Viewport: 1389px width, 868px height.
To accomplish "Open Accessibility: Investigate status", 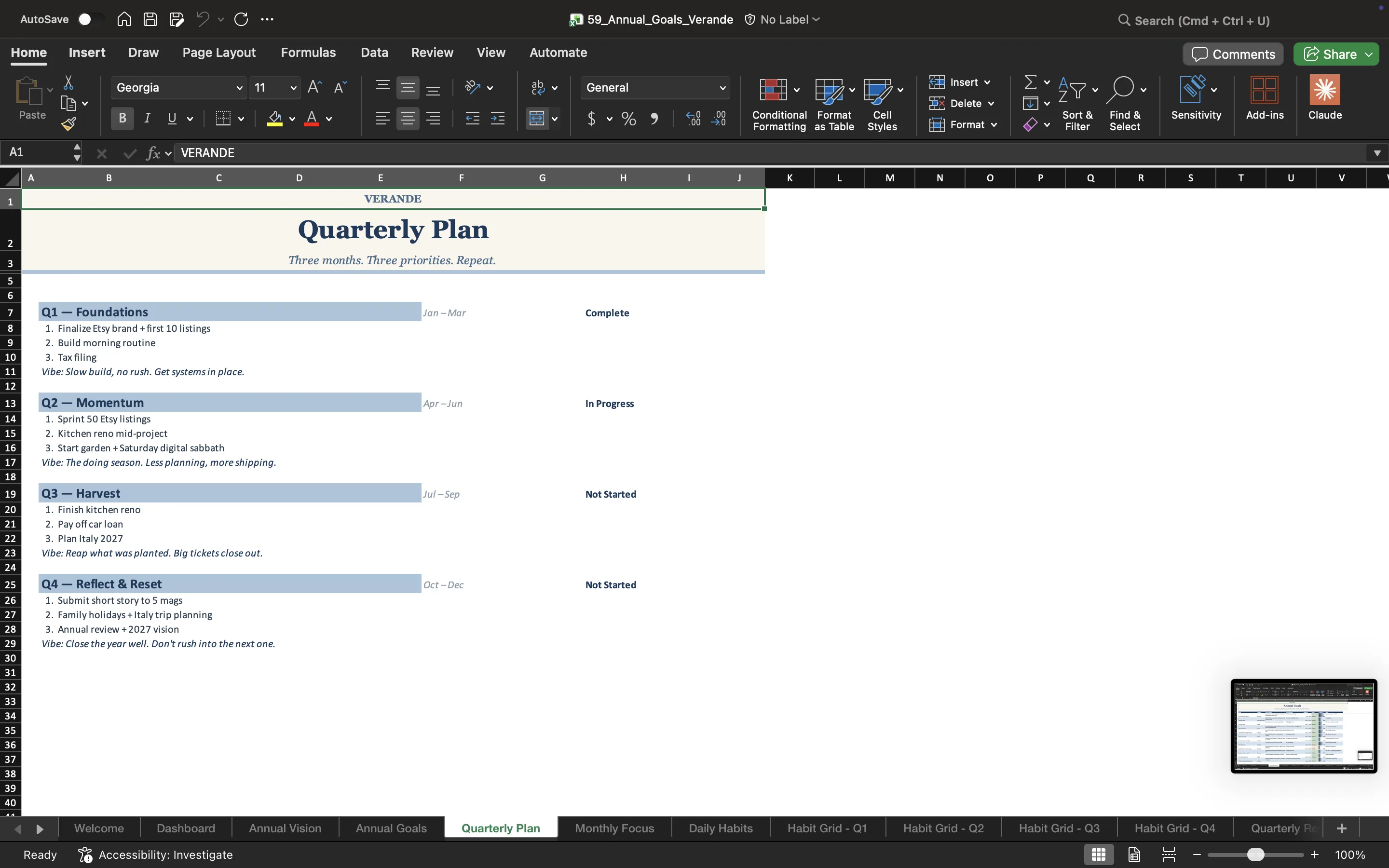I will [x=156, y=855].
